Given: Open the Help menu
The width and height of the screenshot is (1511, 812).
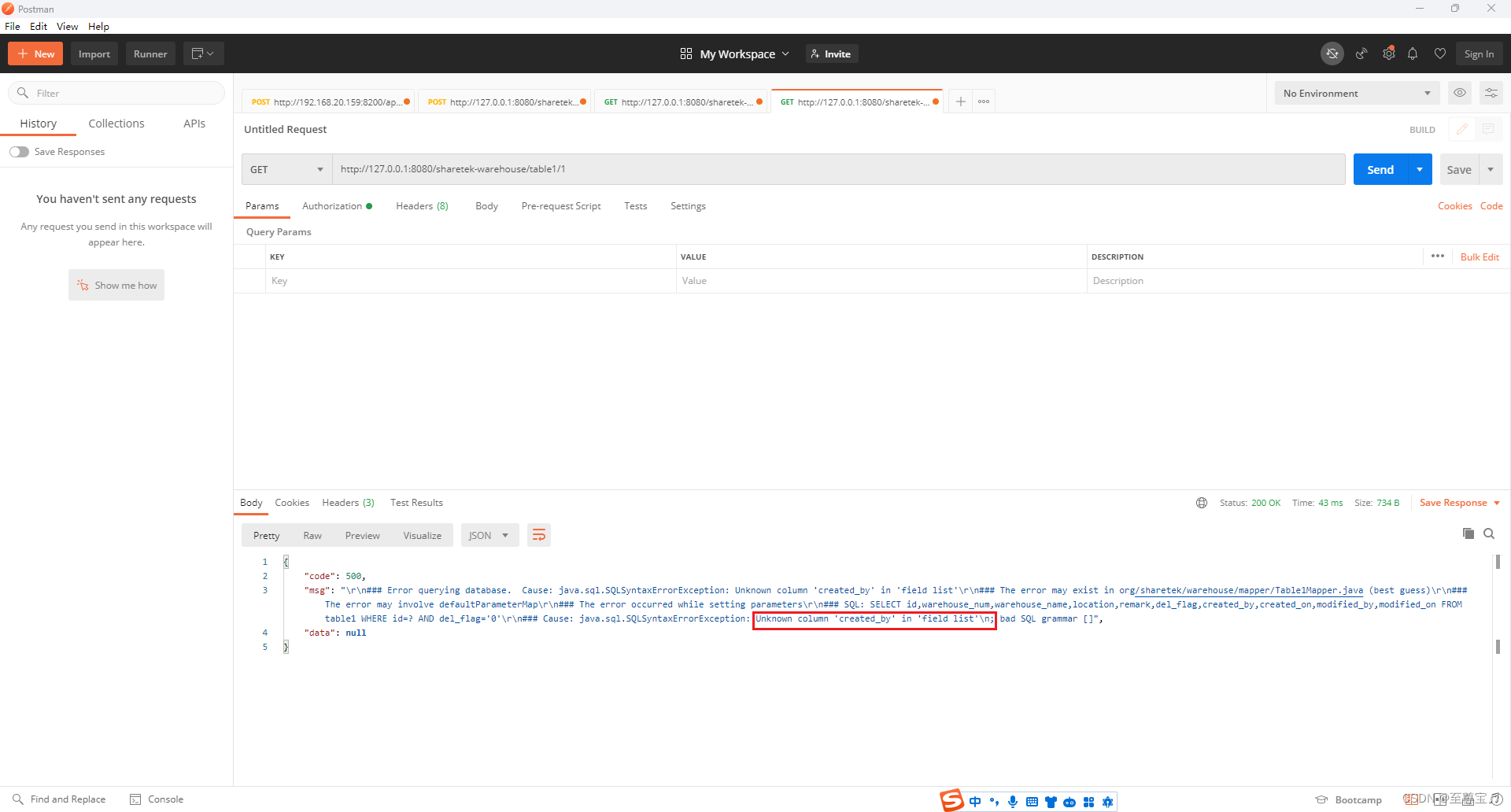Looking at the screenshot, I should (x=98, y=26).
